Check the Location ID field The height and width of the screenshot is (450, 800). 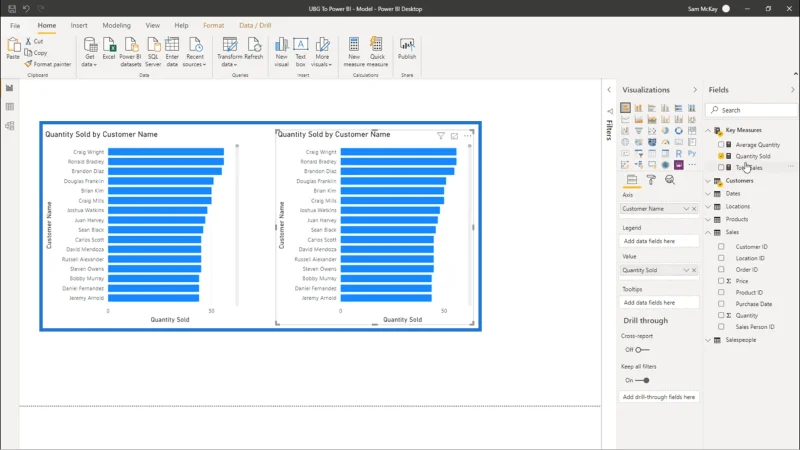pos(721,258)
